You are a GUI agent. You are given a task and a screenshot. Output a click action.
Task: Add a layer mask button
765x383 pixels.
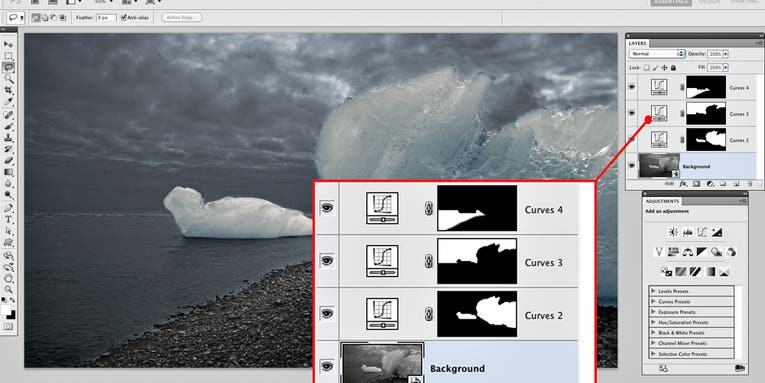[x=696, y=183]
